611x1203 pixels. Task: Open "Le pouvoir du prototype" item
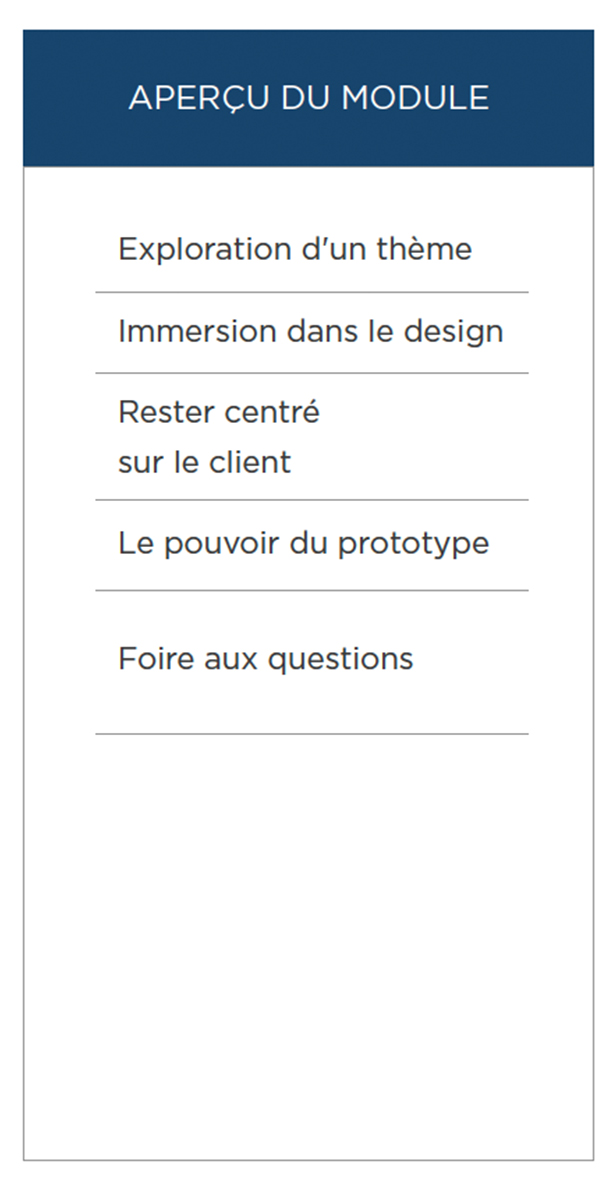[x=303, y=544]
